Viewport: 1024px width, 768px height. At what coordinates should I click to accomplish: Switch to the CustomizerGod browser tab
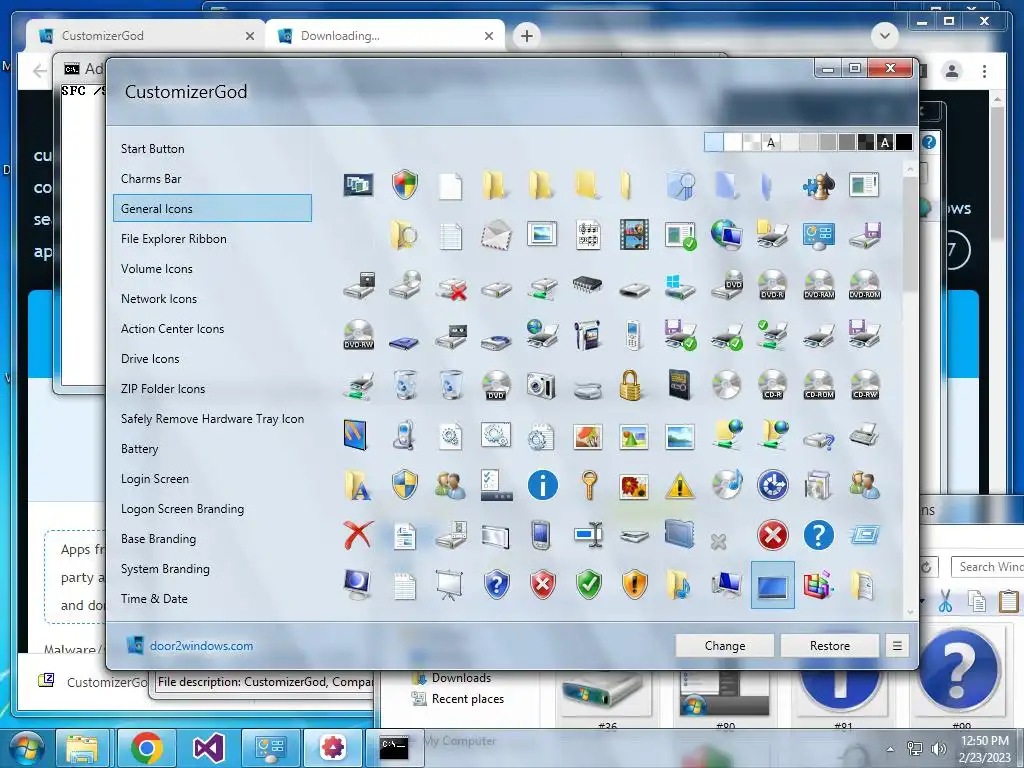[147, 36]
